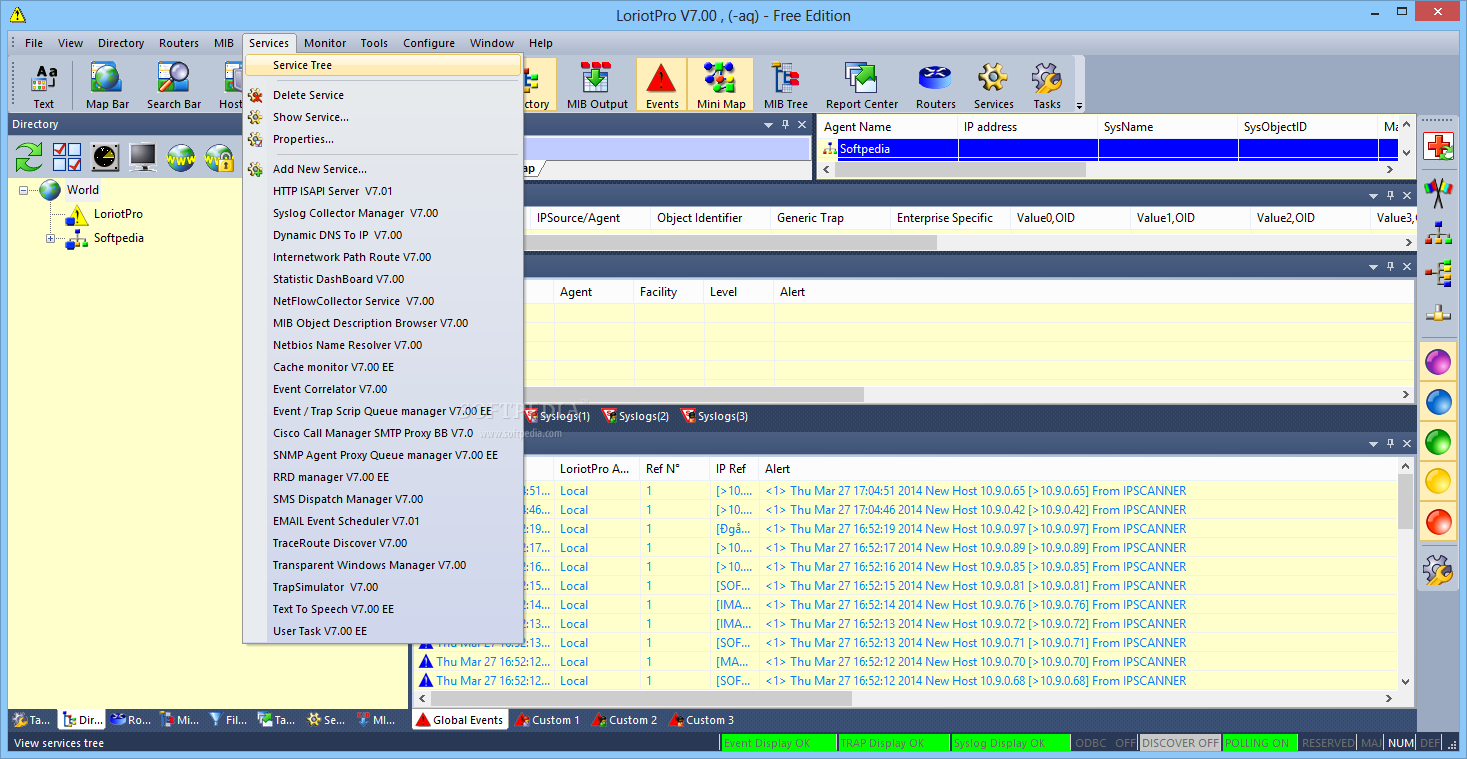Click the Services toolbar gear icon
Viewport: 1467px width, 759px height.
[x=993, y=85]
